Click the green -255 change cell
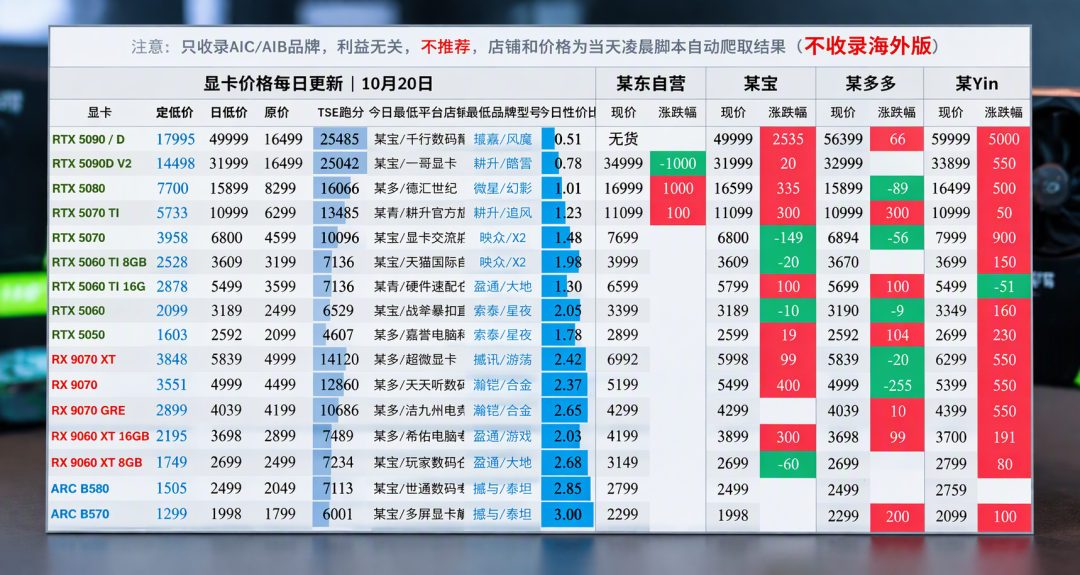 pyautogui.click(x=897, y=386)
